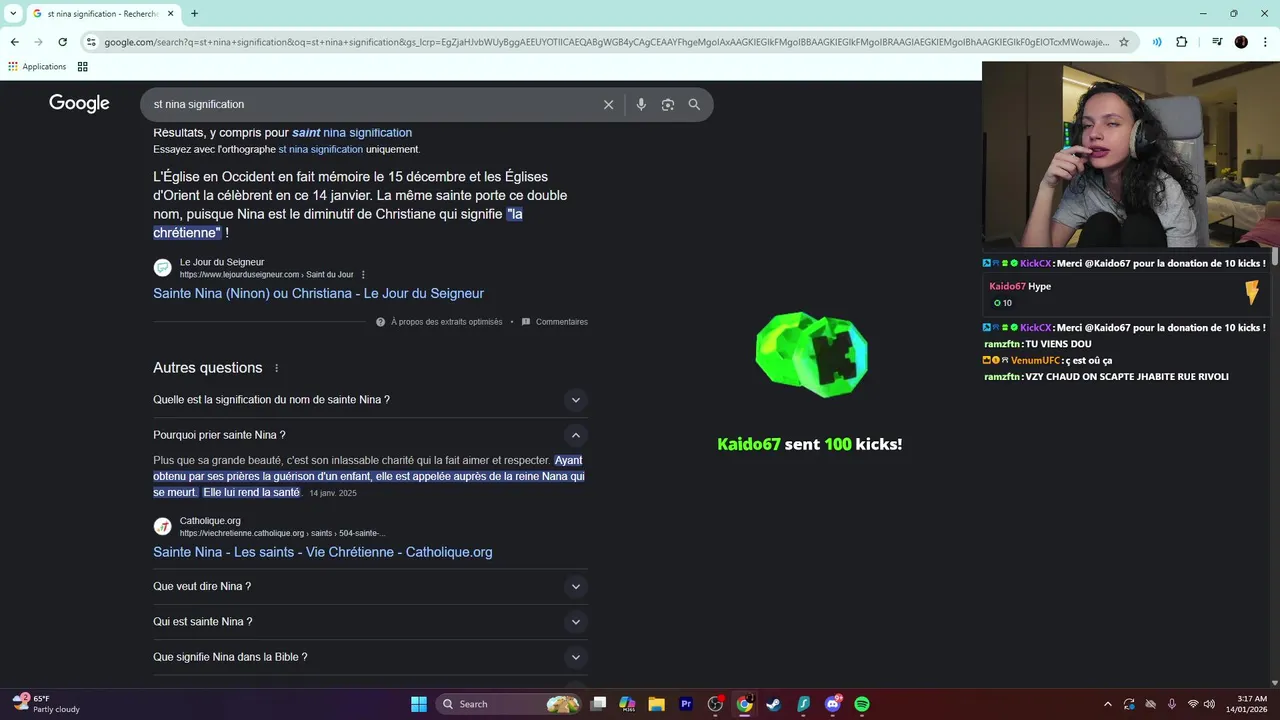1280x720 pixels.
Task: Click ramzftn TU VIENS DOU message
Action: (1038, 344)
